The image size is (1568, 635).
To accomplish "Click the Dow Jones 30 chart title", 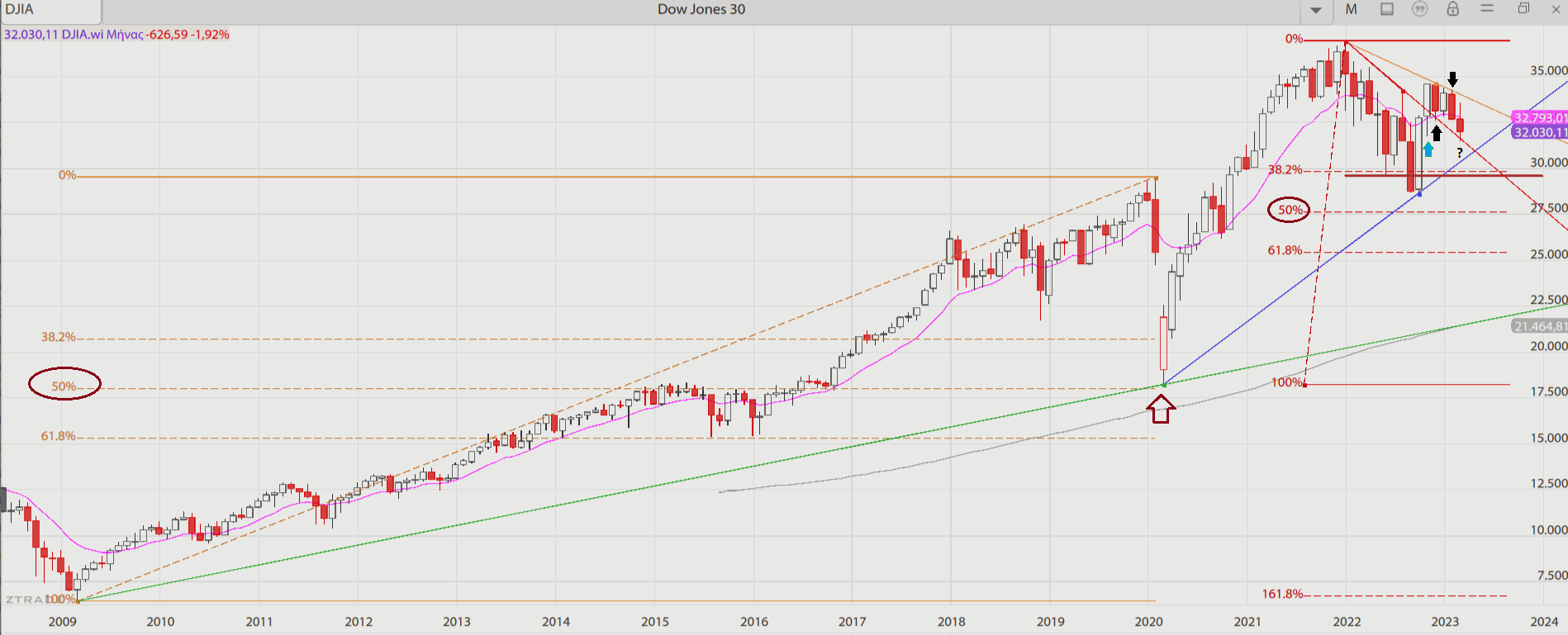I will point(701,9).
